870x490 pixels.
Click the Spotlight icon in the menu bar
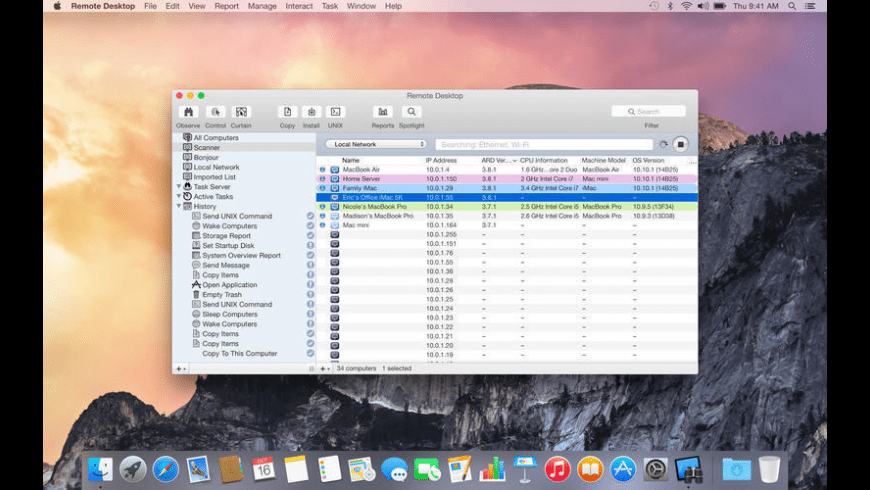coord(792,6)
